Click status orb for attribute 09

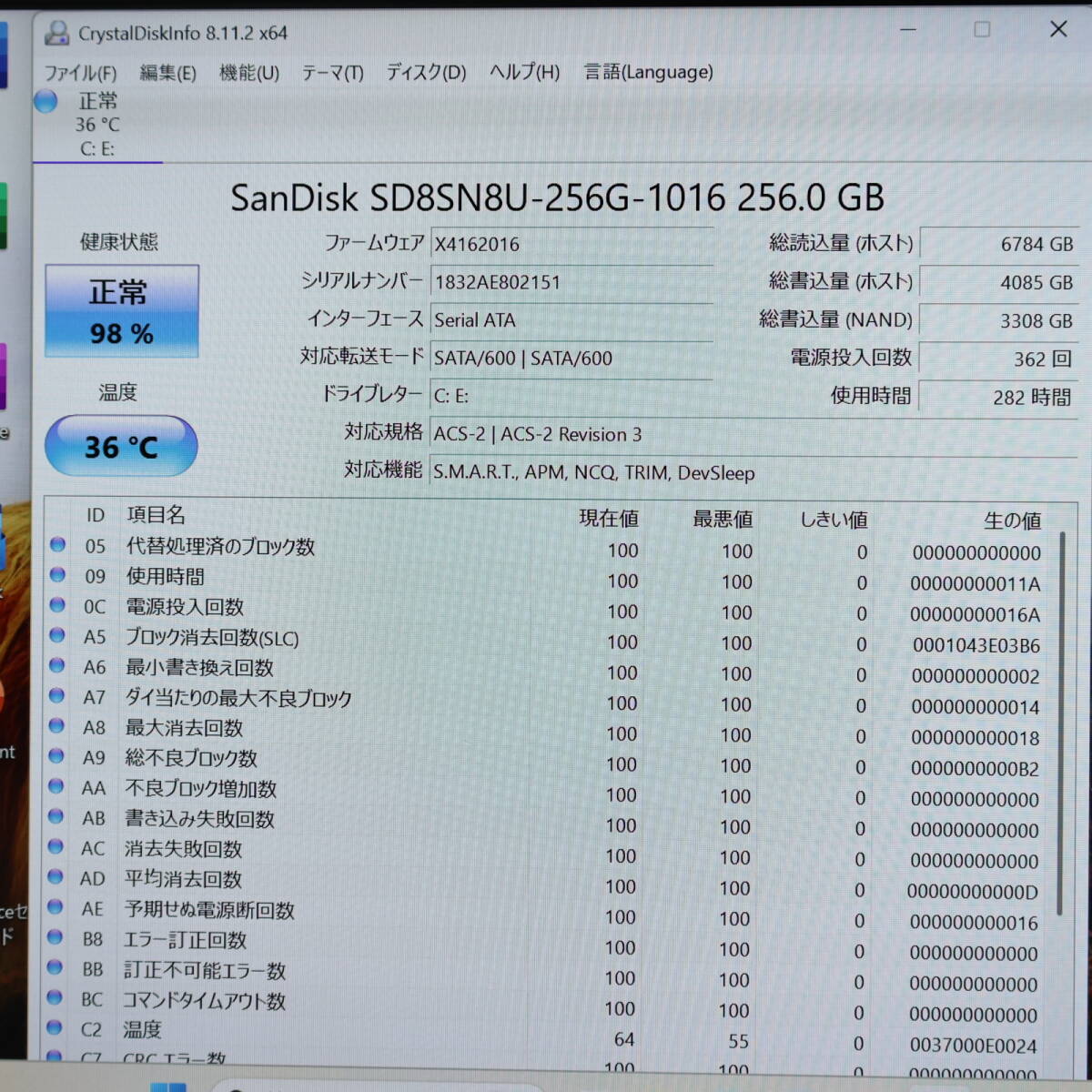57,574
